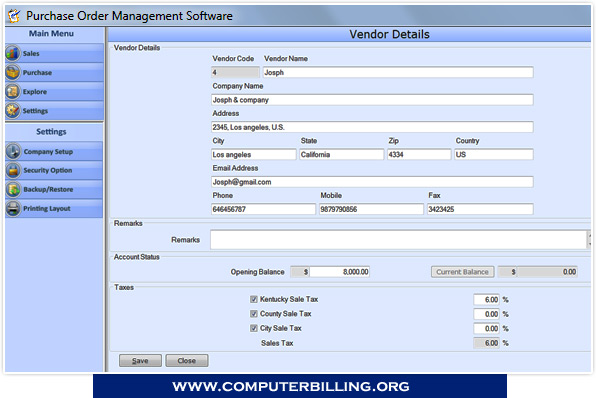Click the Settings gear star icon
596x398 pixels.
13,111
